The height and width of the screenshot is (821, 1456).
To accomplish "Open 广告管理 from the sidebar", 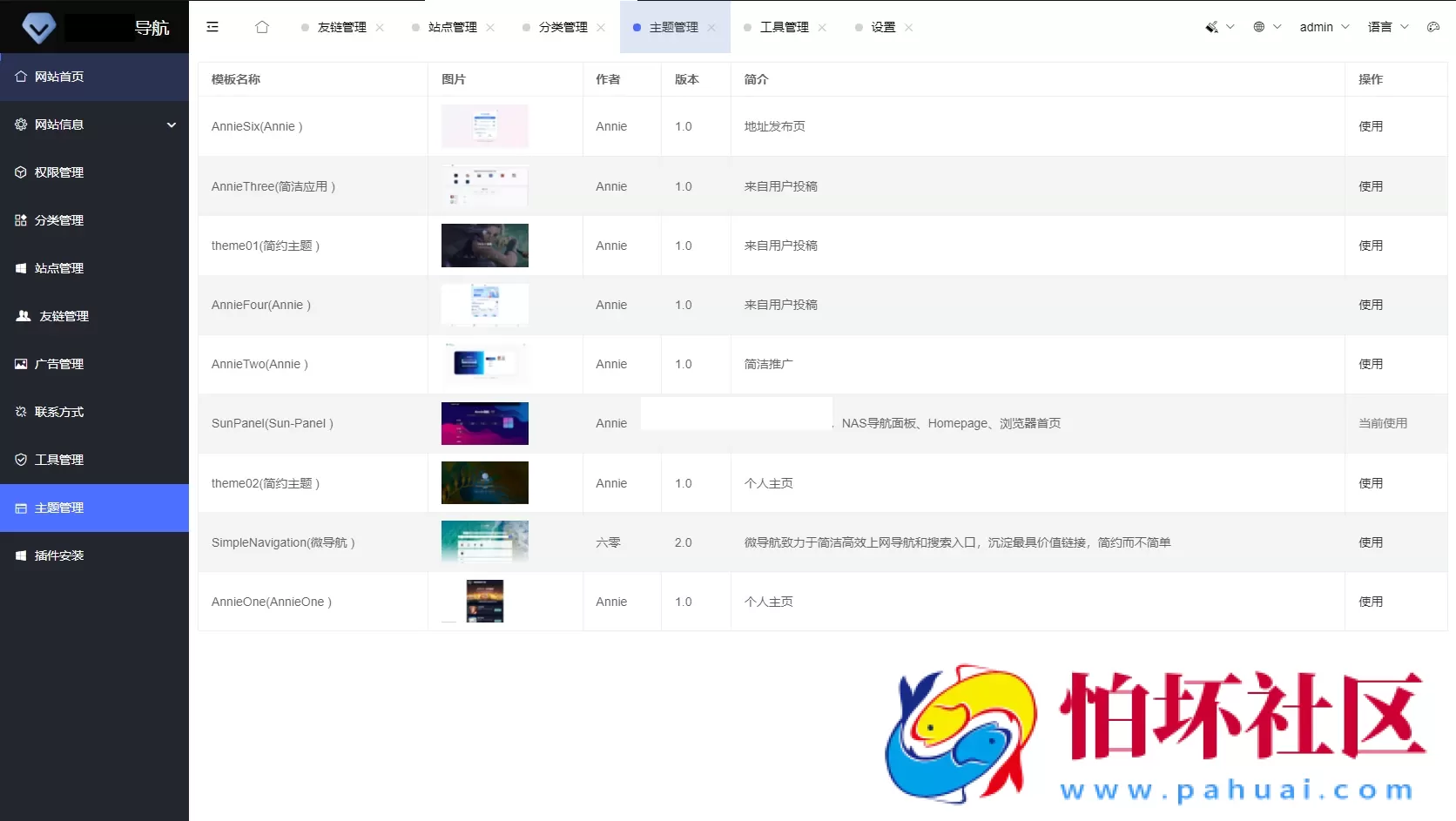I will pos(58,364).
